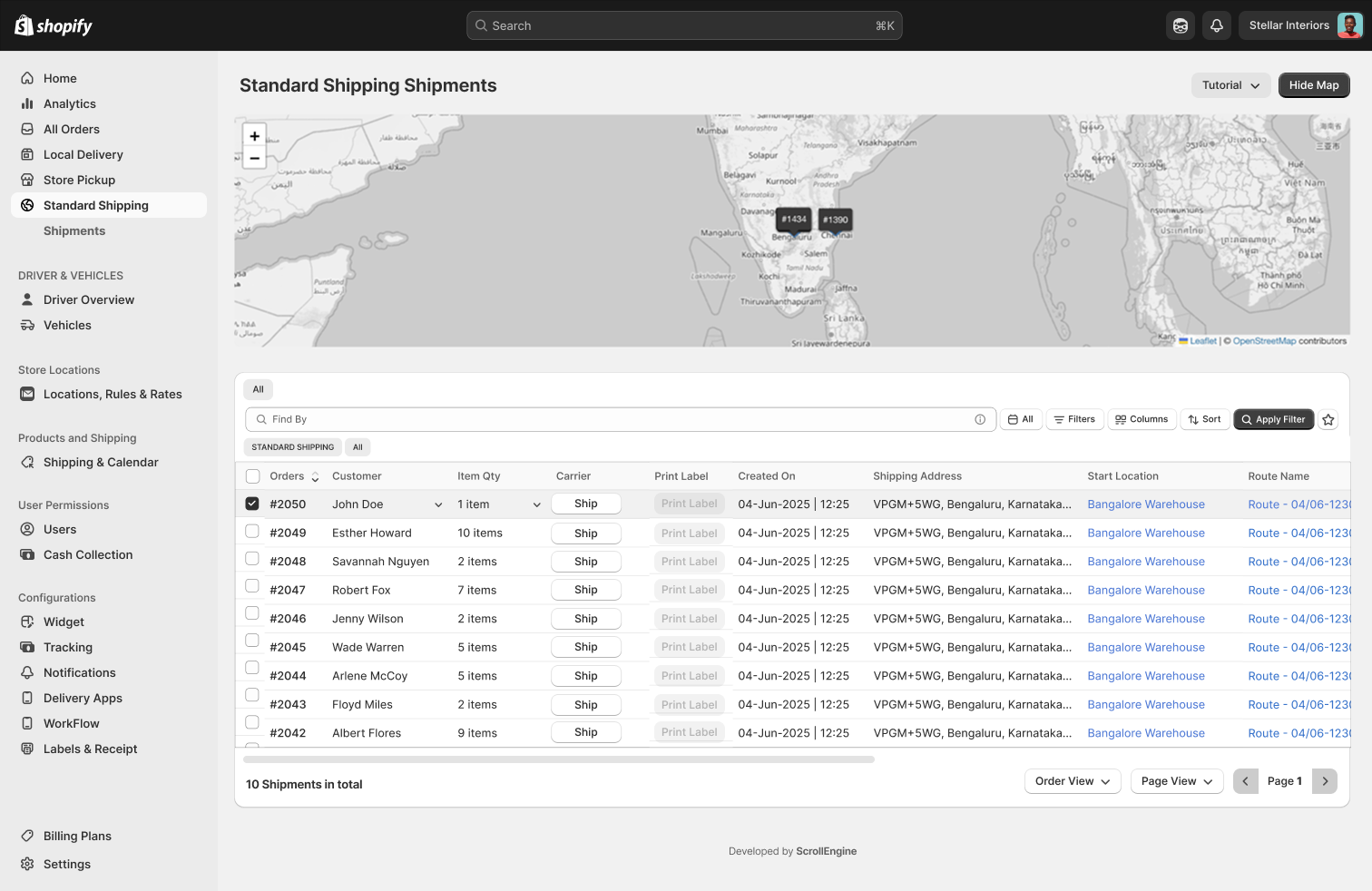The height and width of the screenshot is (891, 1372).
Task: Toggle the select all orders checkbox
Action: pos(252,476)
